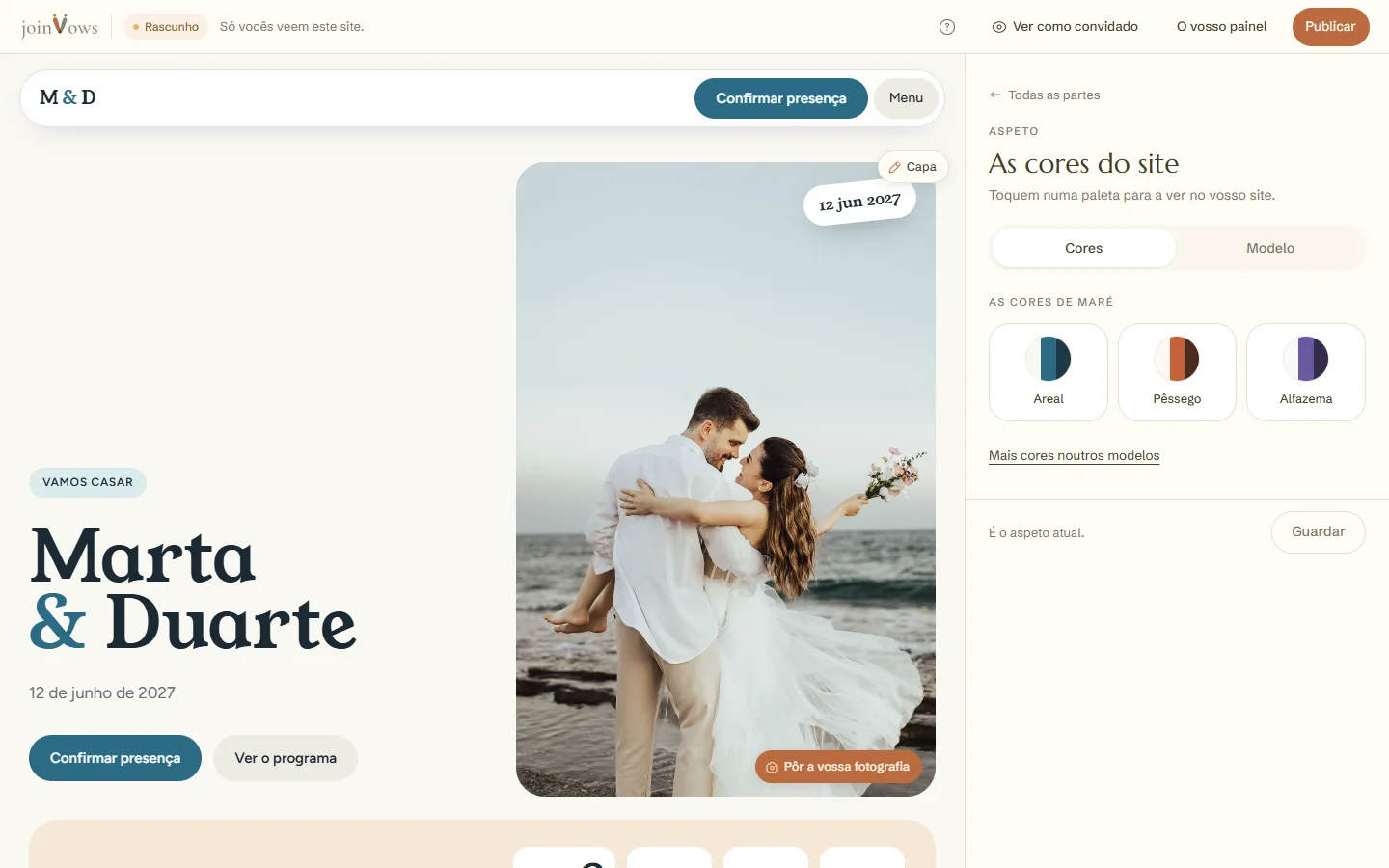Click the couple's beach cover photo
Viewport: 1389px width, 868px height.
725,479
